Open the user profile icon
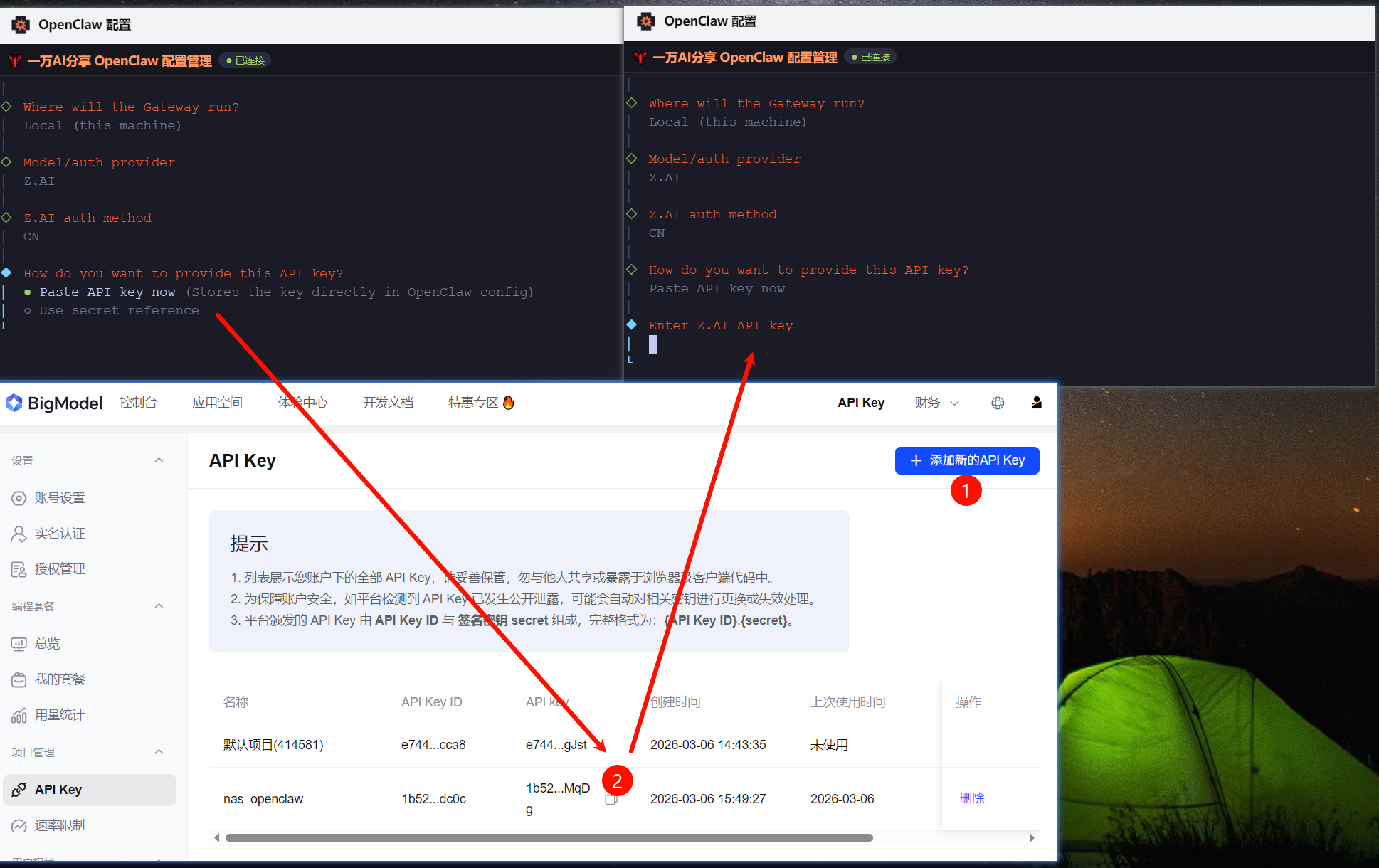The image size is (1379, 868). tap(1036, 403)
